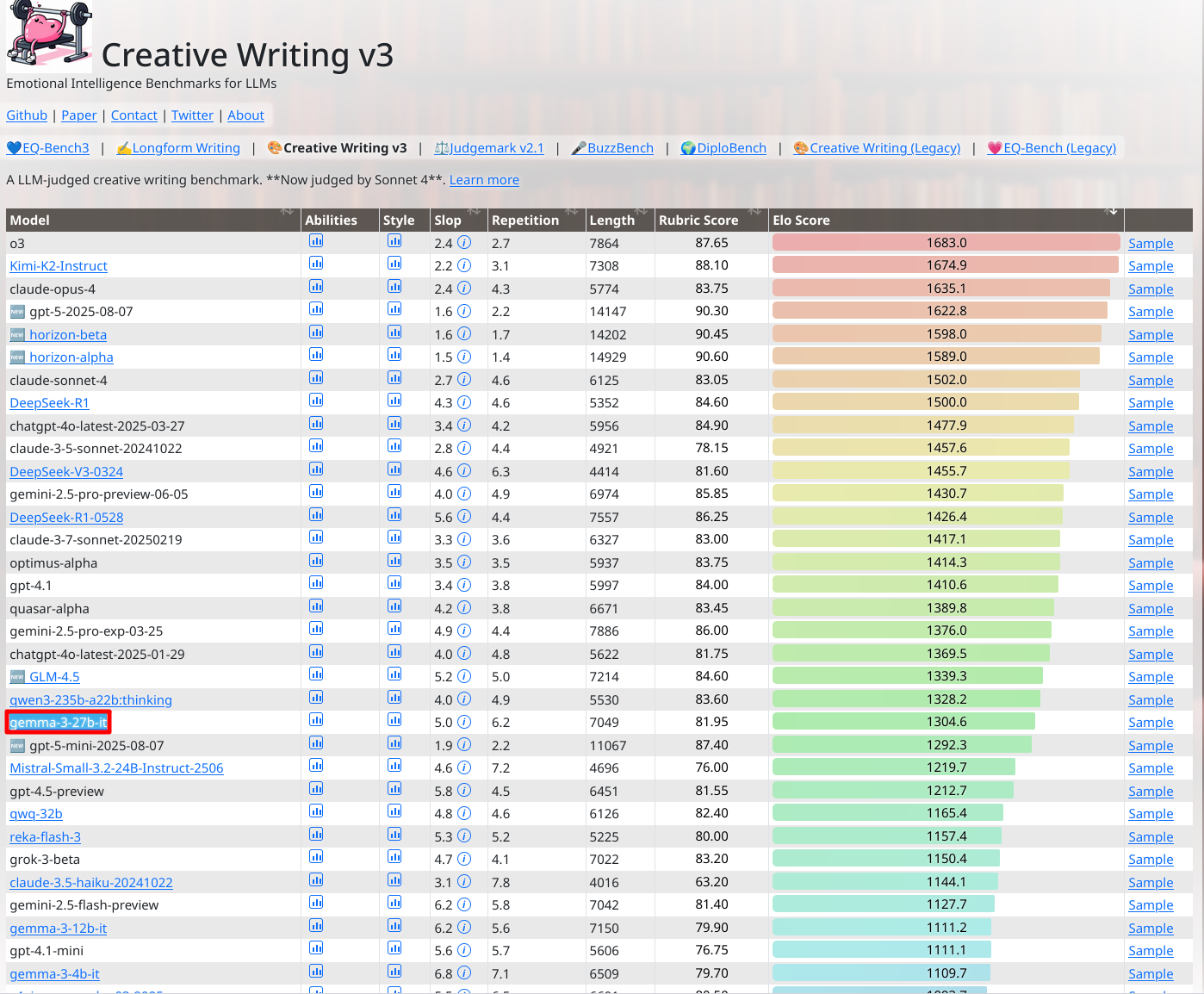Sort table by Rubric Score column
The image size is (1204, 994).
click(x=711, y=220)
